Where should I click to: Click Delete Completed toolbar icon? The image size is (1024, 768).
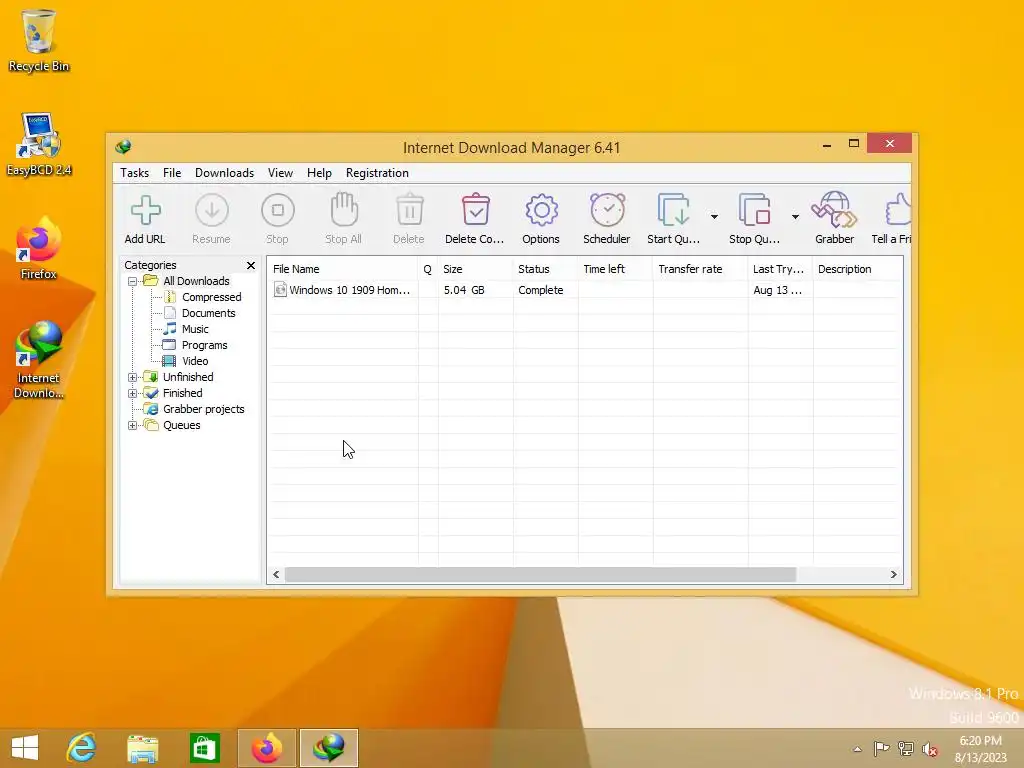(475, 210)
